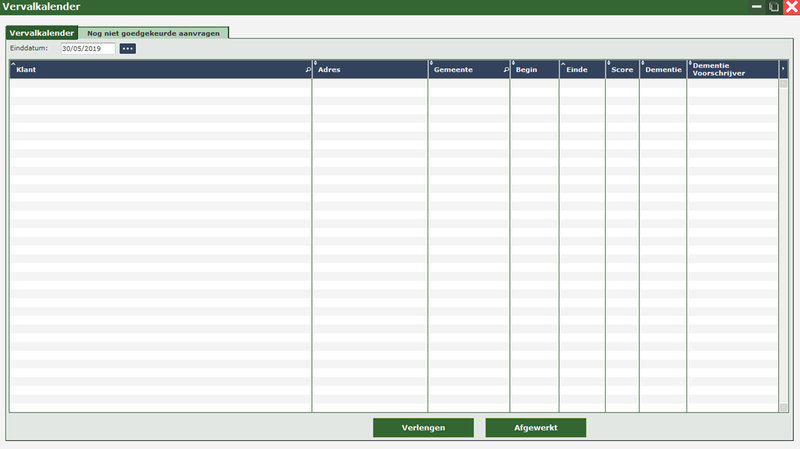Click the sort arrow icon on Begin column

[x=513, y=64]
